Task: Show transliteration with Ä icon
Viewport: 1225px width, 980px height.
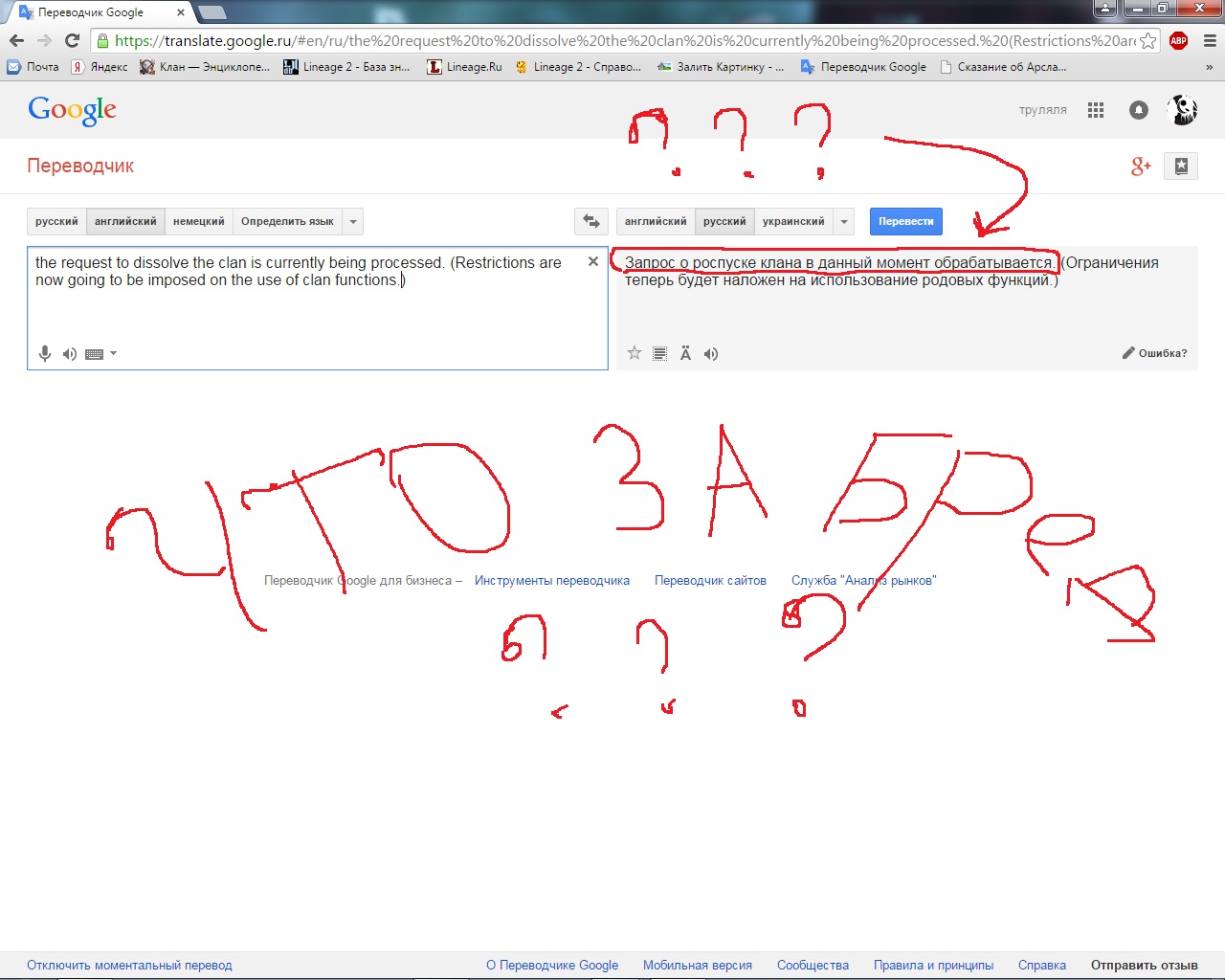Action: pos(685,353)
